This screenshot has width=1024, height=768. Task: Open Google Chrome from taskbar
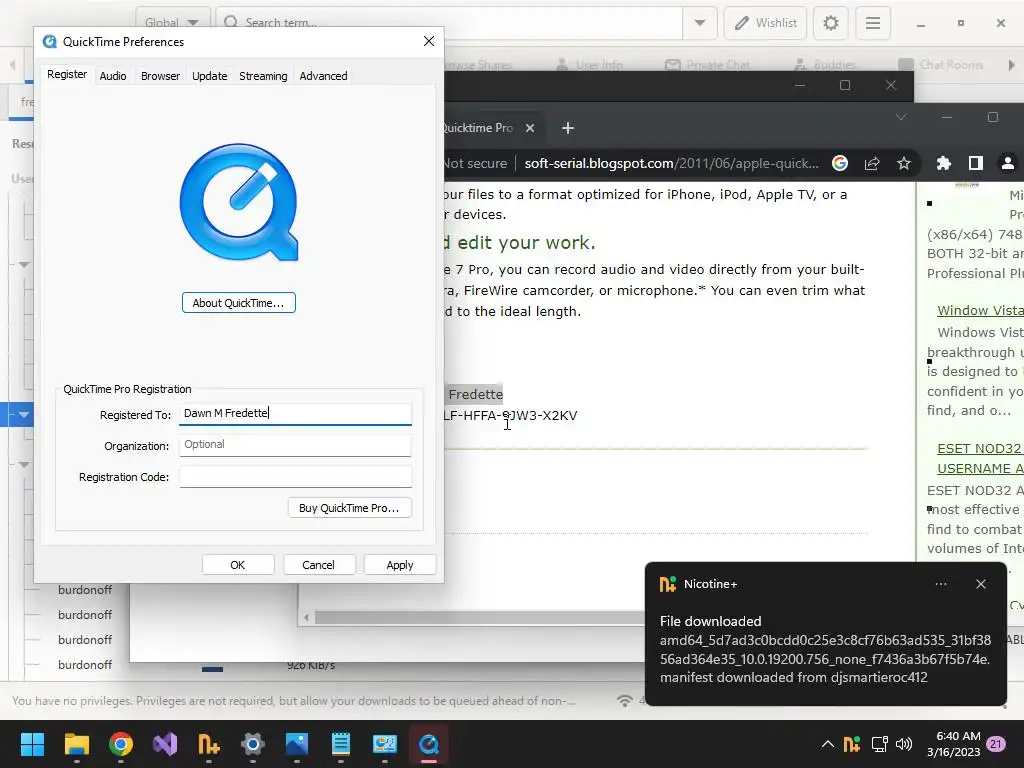click(121, 744)
